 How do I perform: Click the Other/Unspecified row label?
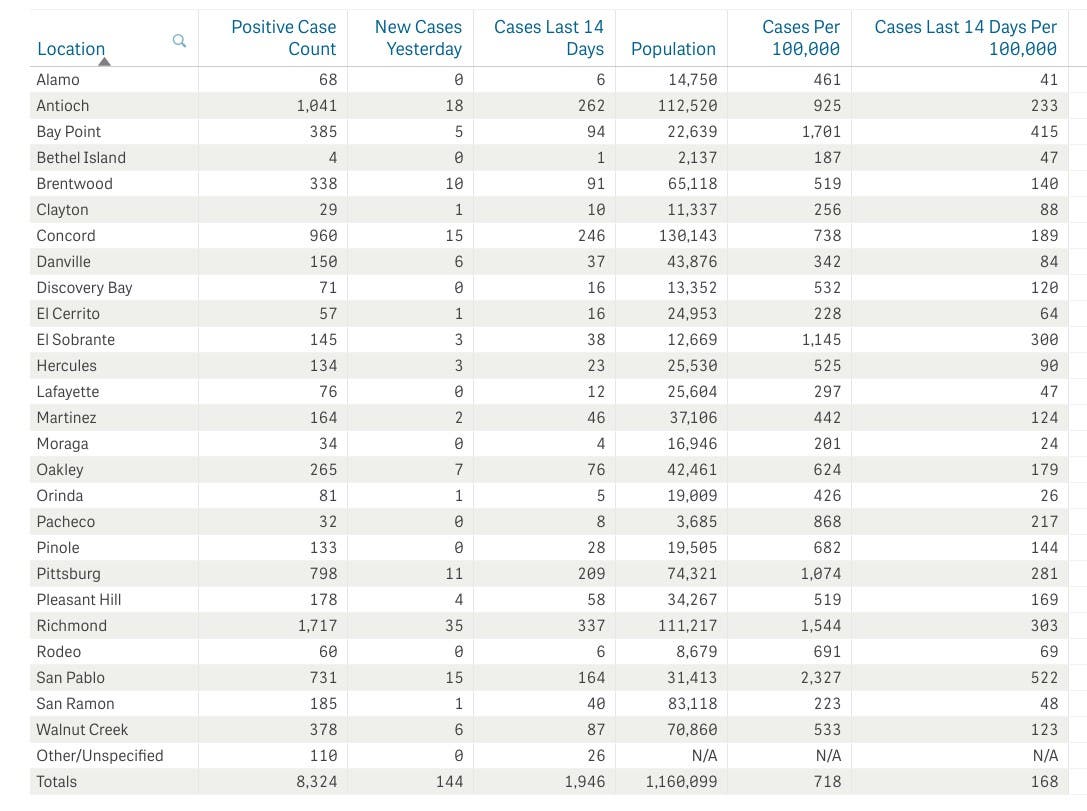(99, 756)
